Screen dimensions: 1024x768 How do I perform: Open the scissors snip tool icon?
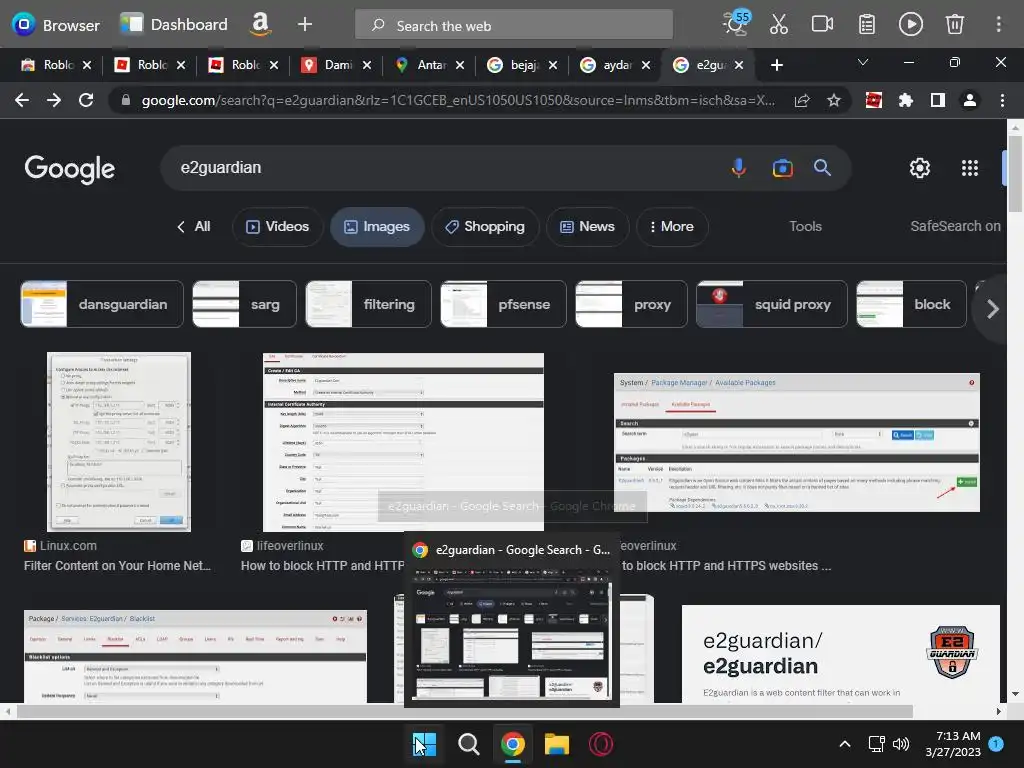pos(778,24)
